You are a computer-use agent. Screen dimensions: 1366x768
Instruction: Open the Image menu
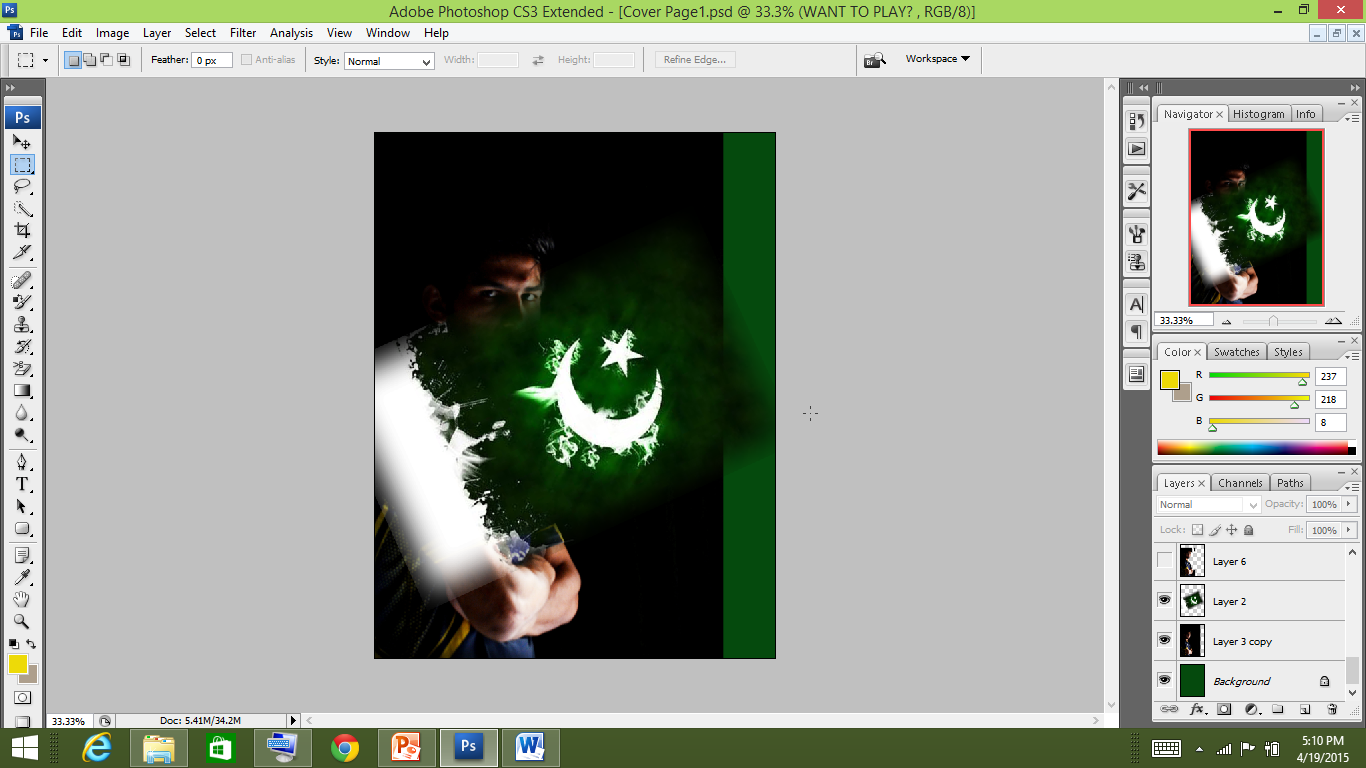coord(112,33)
